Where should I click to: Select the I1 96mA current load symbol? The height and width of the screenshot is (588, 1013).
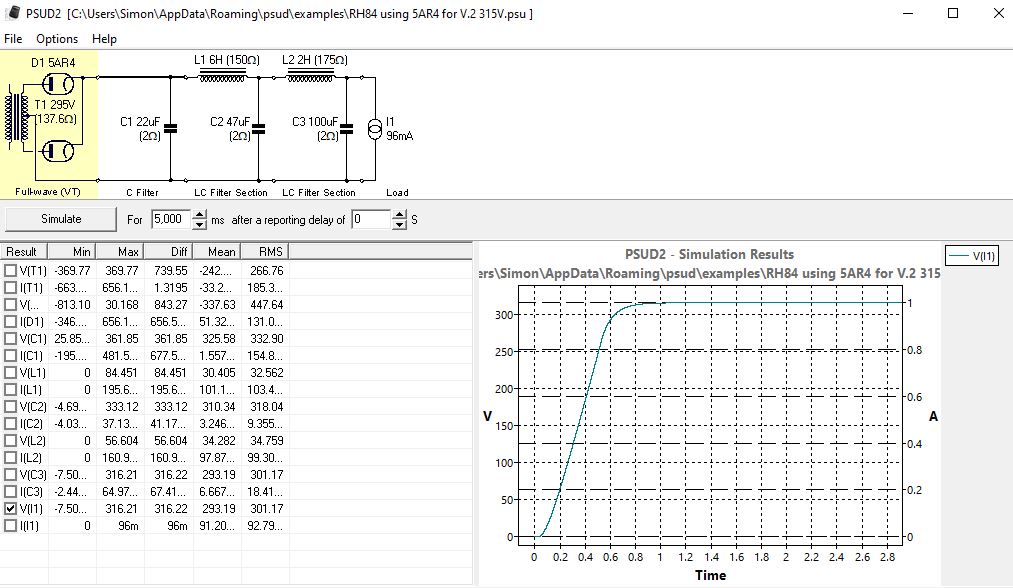tap(375, 129)
